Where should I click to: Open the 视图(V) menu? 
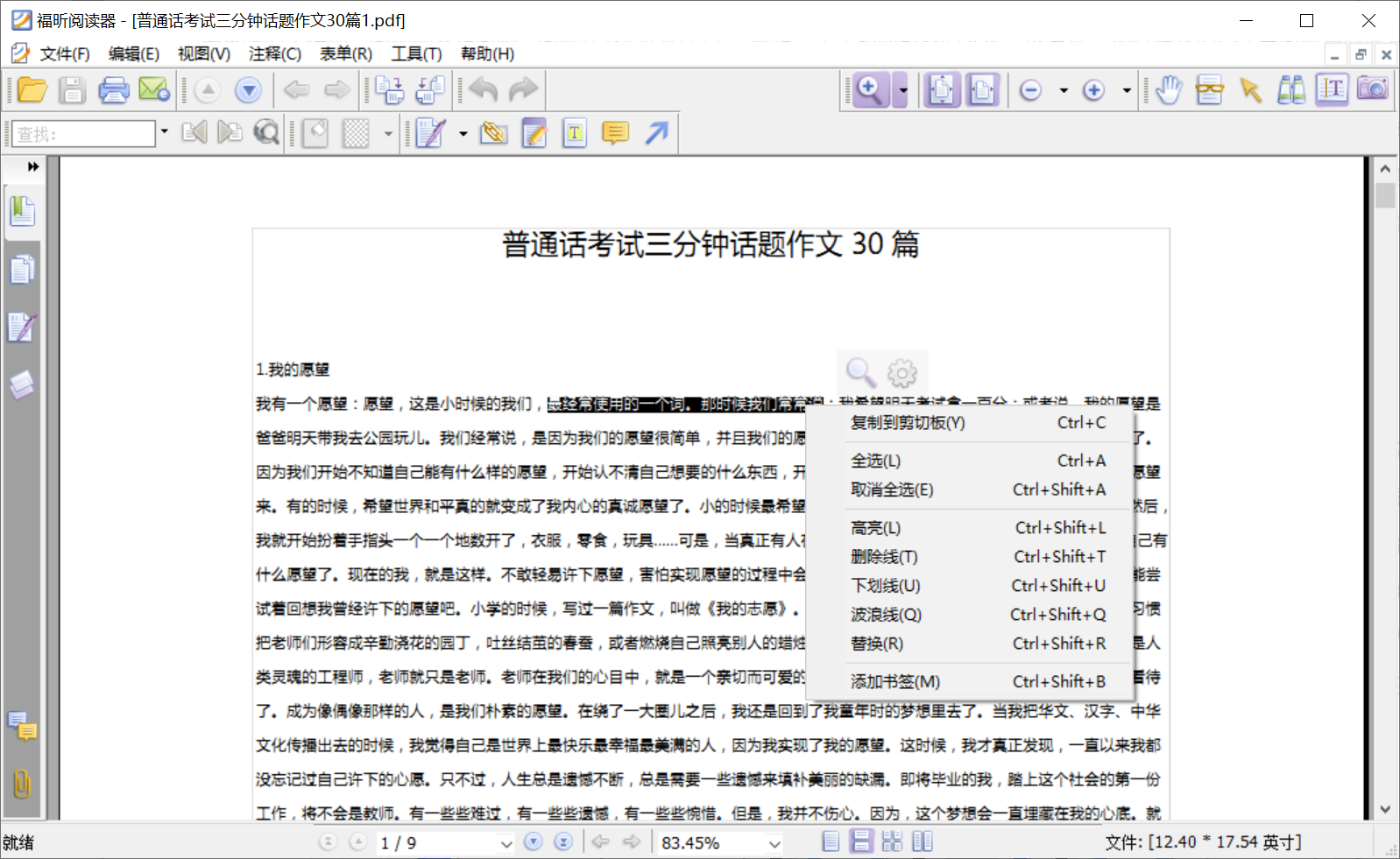(204, 54)
